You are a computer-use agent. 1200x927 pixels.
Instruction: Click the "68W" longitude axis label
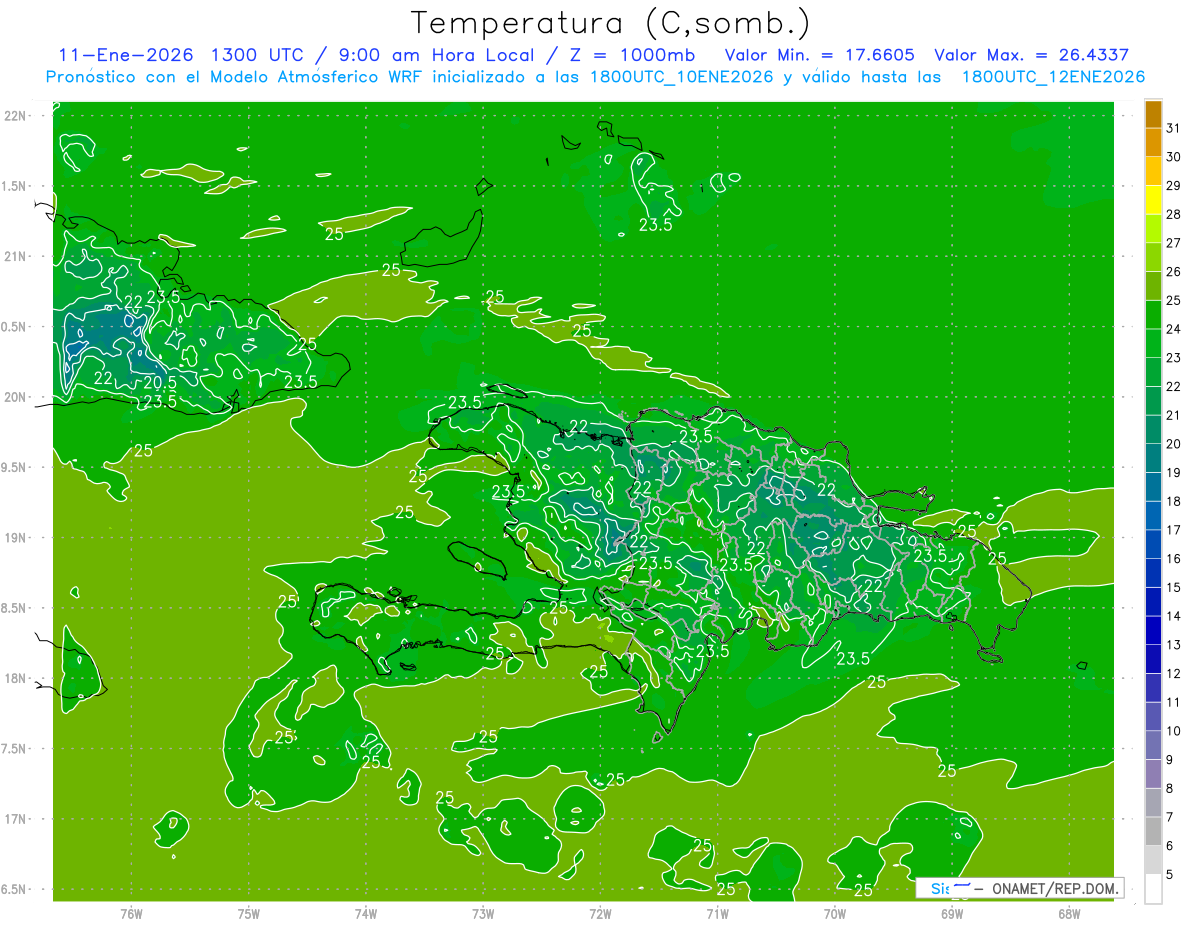click(1069, 914)
